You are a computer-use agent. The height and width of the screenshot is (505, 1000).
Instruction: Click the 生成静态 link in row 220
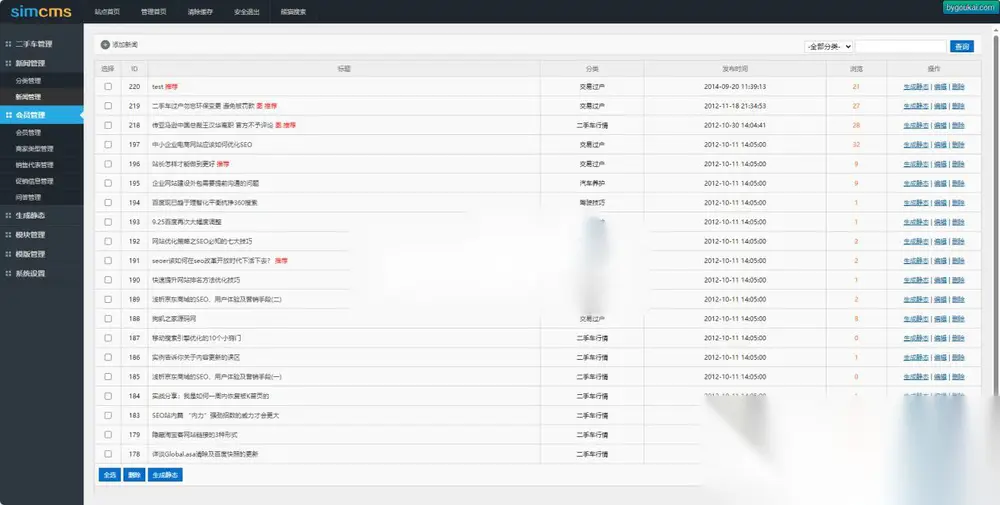point(916,87)
